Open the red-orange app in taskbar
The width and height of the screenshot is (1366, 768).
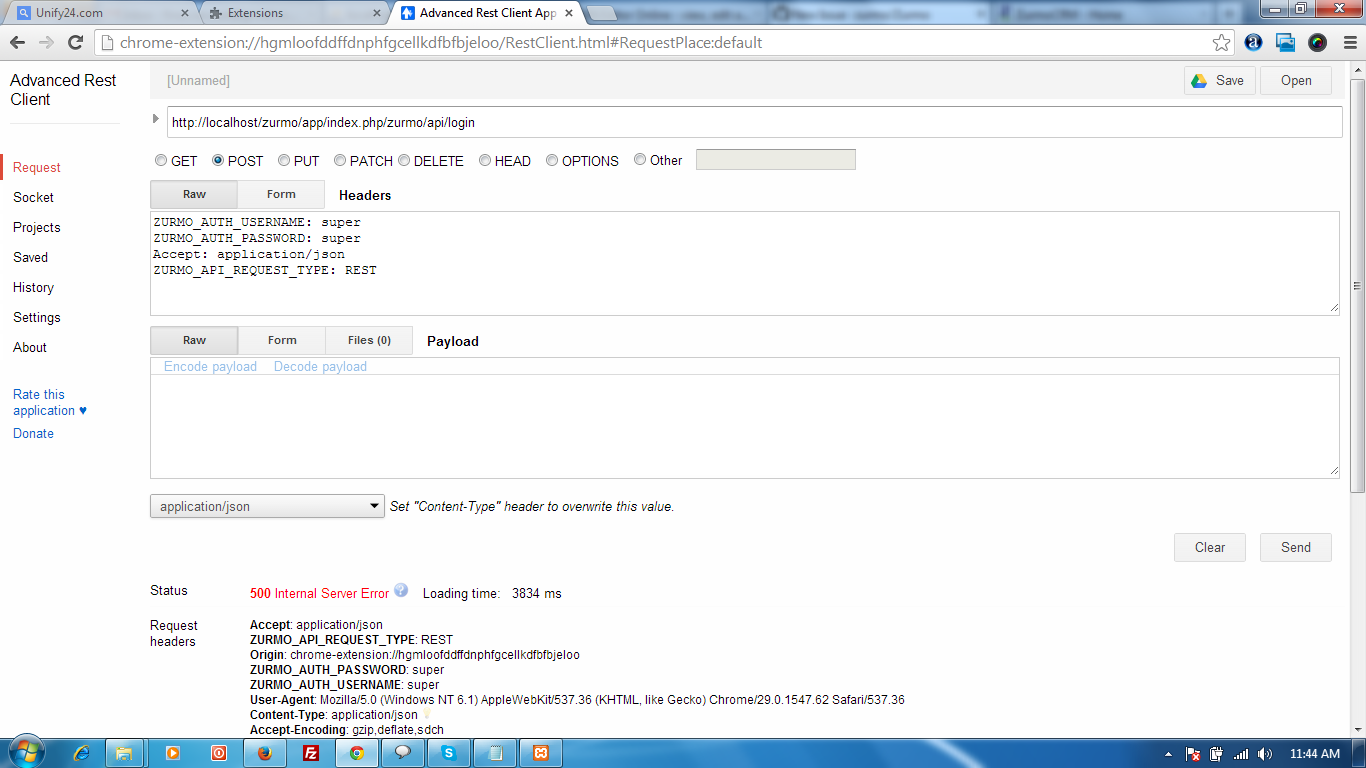pyautogui.click(x=218, y=753)
